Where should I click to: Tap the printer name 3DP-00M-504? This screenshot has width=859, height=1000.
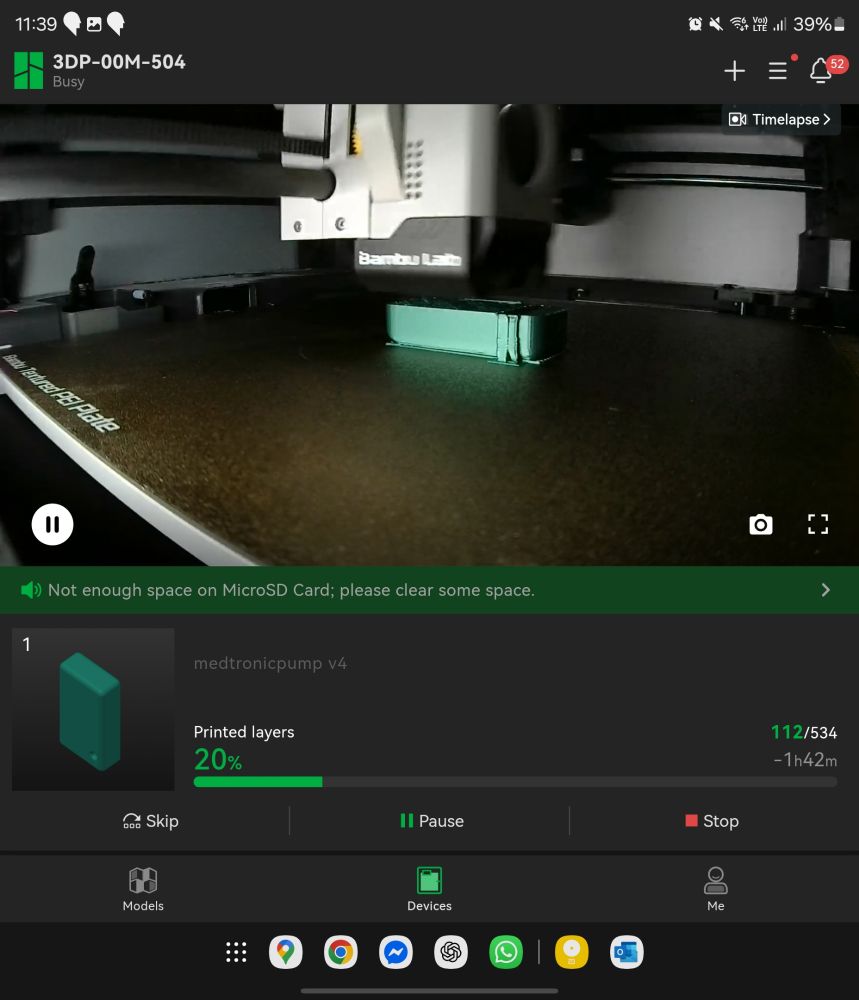pos(119,62)
